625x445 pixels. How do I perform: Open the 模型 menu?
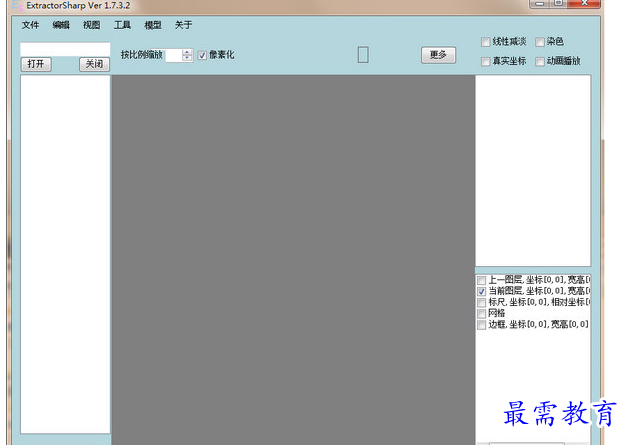pos(153,25)
